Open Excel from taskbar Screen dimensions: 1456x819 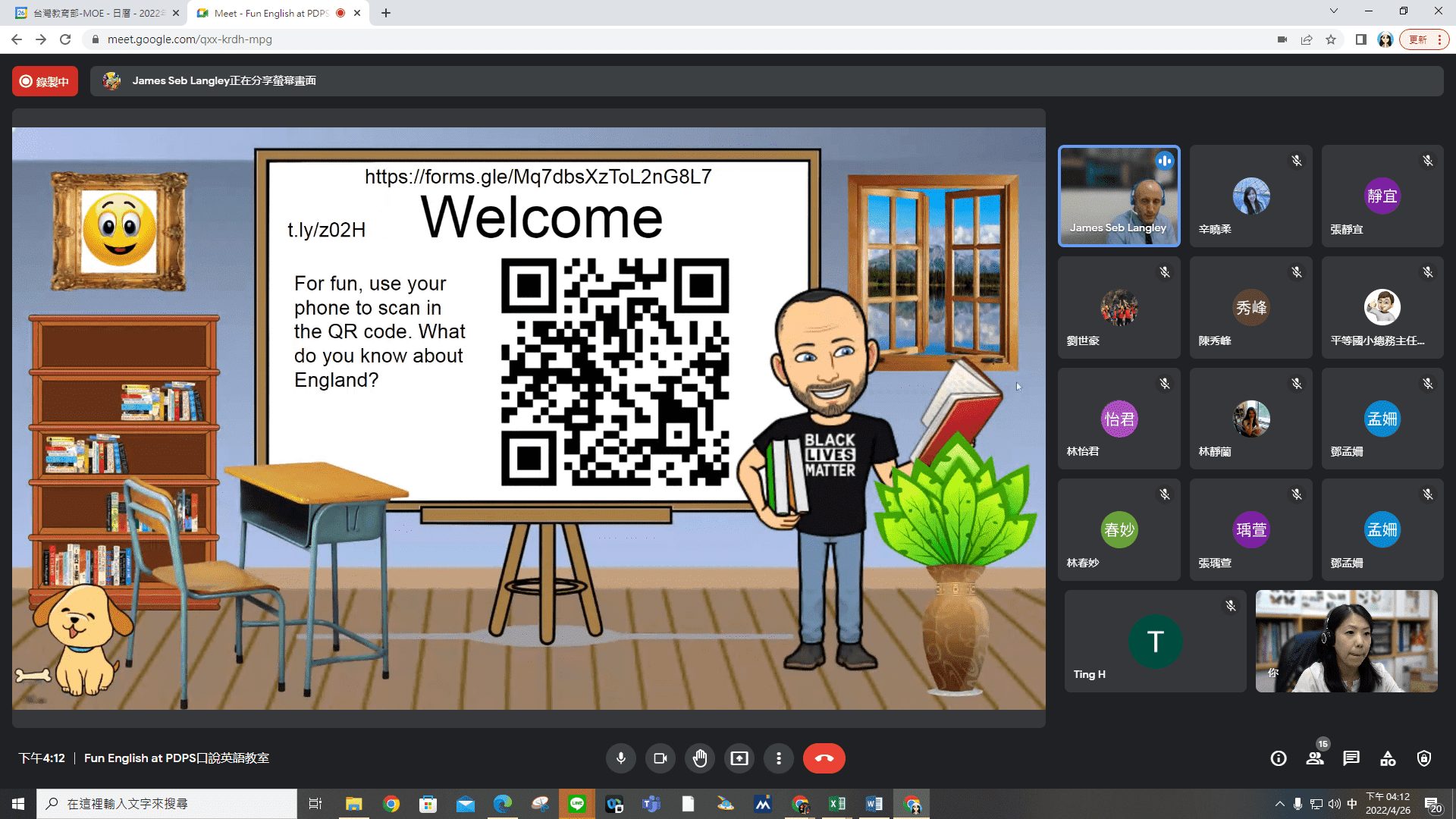pos(837,804)
